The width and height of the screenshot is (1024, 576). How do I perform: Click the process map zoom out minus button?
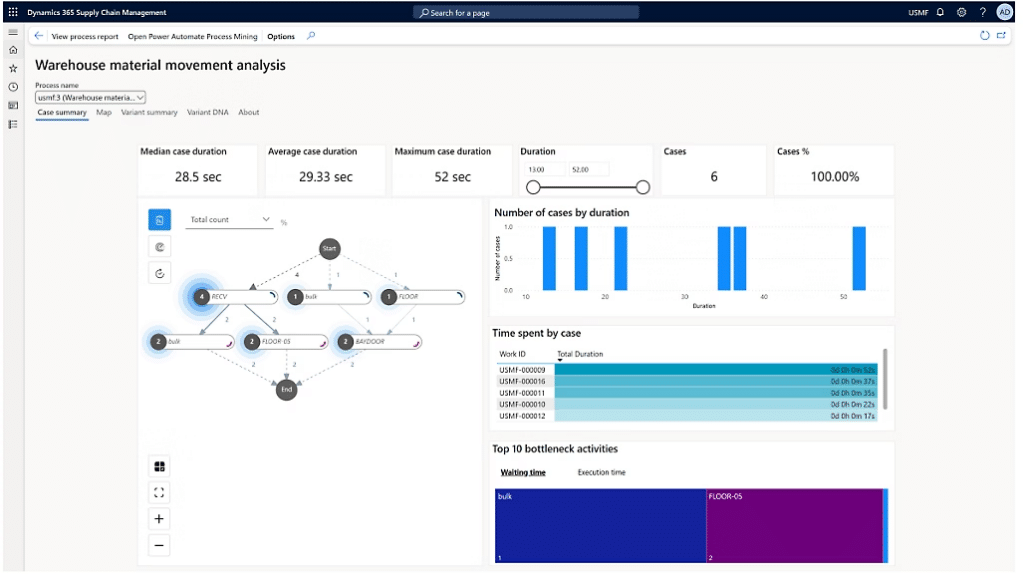[159, 545]
